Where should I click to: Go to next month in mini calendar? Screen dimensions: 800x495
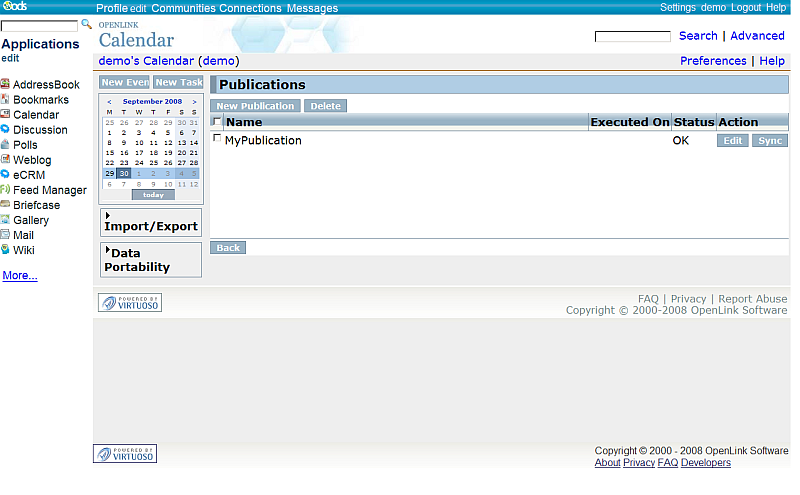tap(194, 102)
